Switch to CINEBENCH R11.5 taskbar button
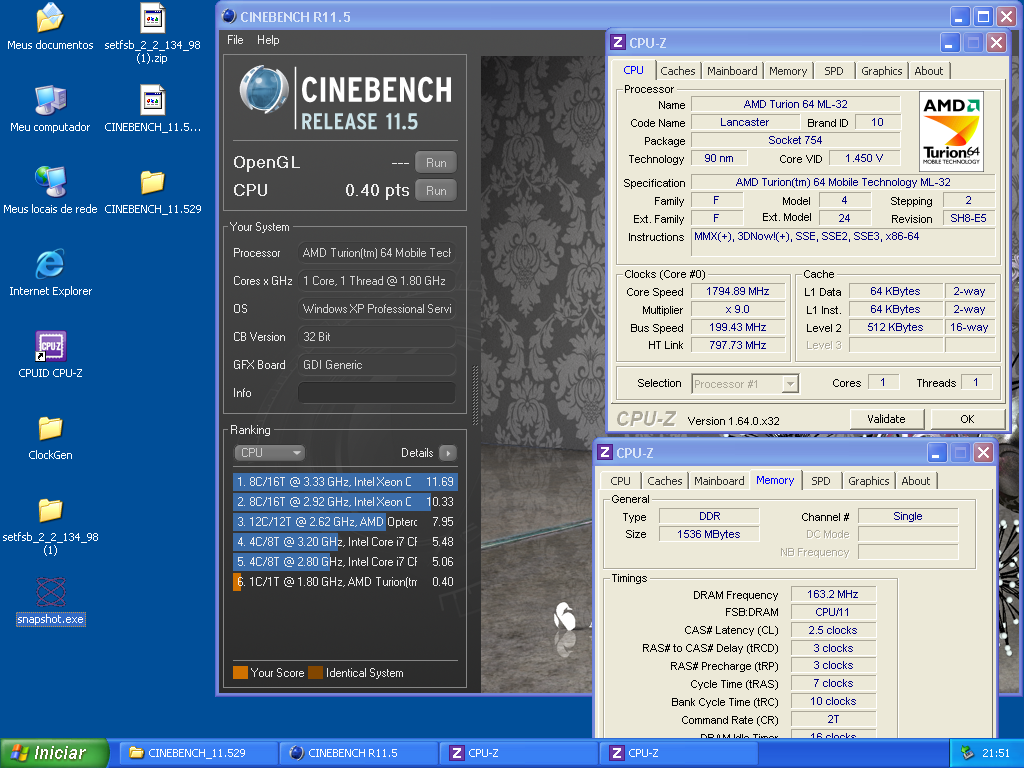The height and width of the screenshot is (768, 1024). coord(359,753)
